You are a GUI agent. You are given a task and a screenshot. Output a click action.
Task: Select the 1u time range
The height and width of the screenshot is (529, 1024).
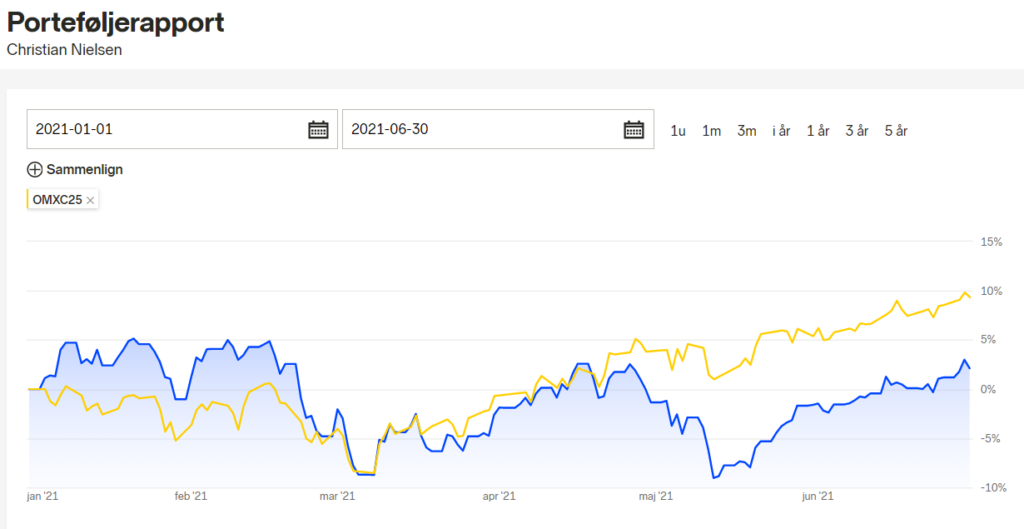[678, 131]
